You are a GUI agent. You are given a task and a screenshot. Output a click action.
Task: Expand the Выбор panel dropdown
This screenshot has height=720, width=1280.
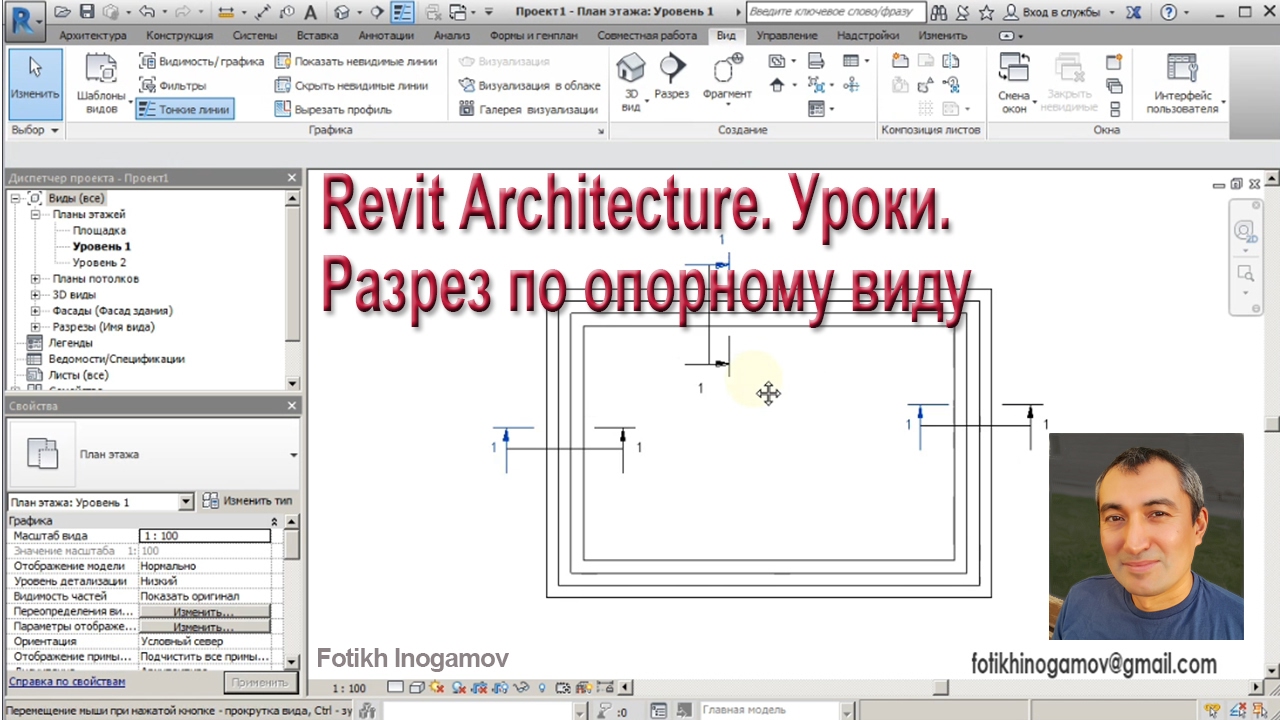point(35,130)
